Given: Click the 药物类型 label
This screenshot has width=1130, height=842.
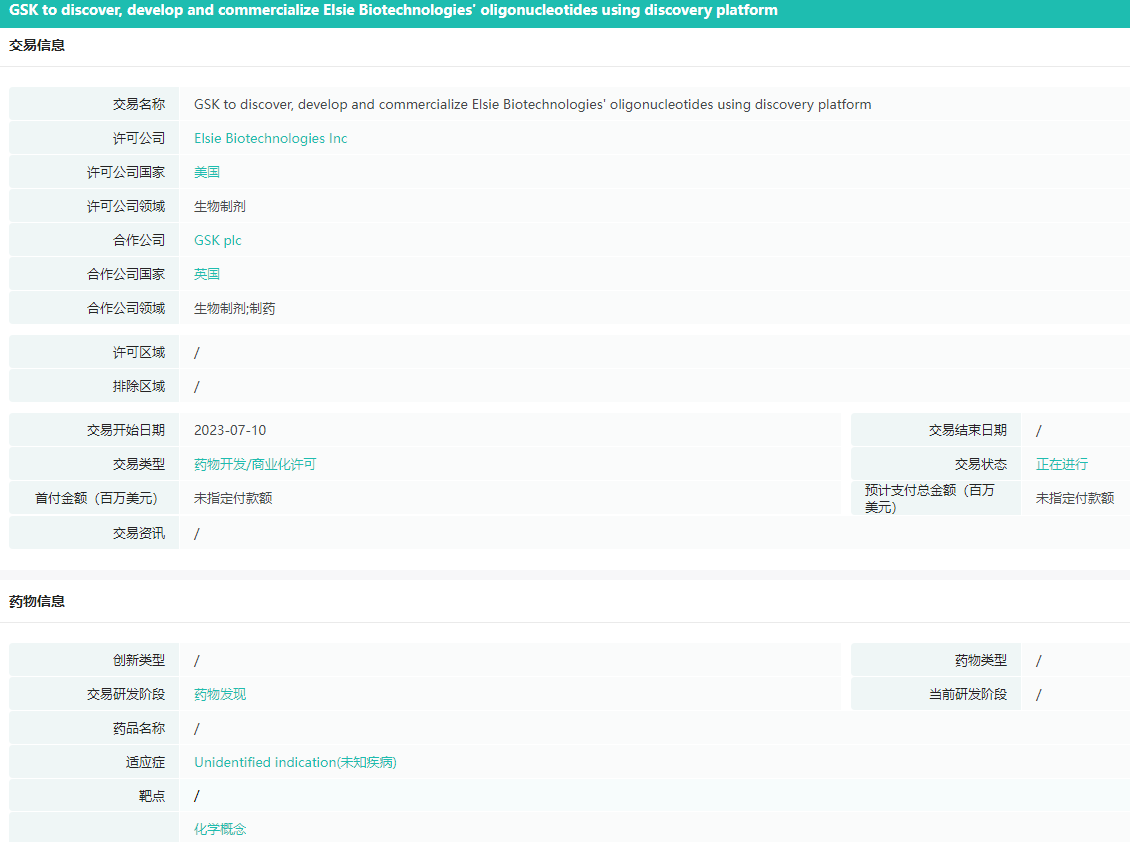Looking at the screenshot, I should click(980, 660).
